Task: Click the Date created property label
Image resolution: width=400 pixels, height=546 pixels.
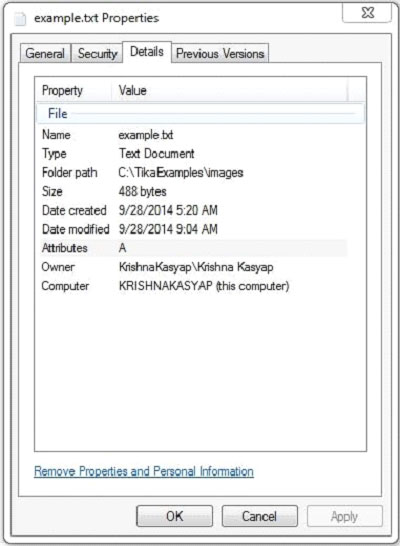Action: click(74, 210)
